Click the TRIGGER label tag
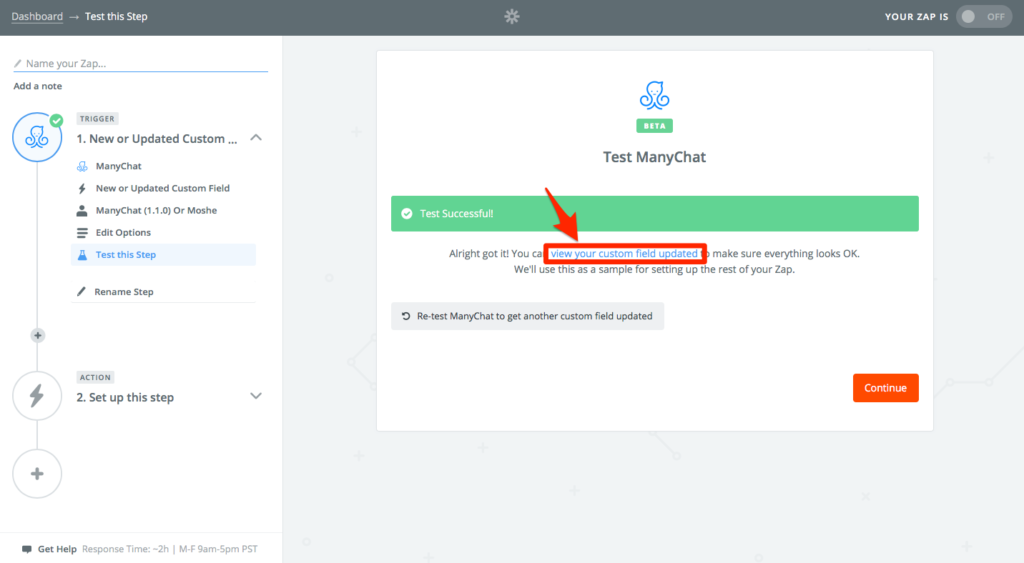The height and width of the screenshot is (563, 1024). pyautogui.click(x=97, y=118)
